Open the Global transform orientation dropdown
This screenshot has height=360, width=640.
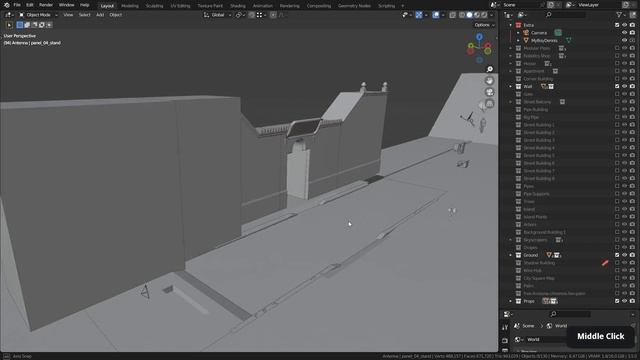(x=218, y=15)
